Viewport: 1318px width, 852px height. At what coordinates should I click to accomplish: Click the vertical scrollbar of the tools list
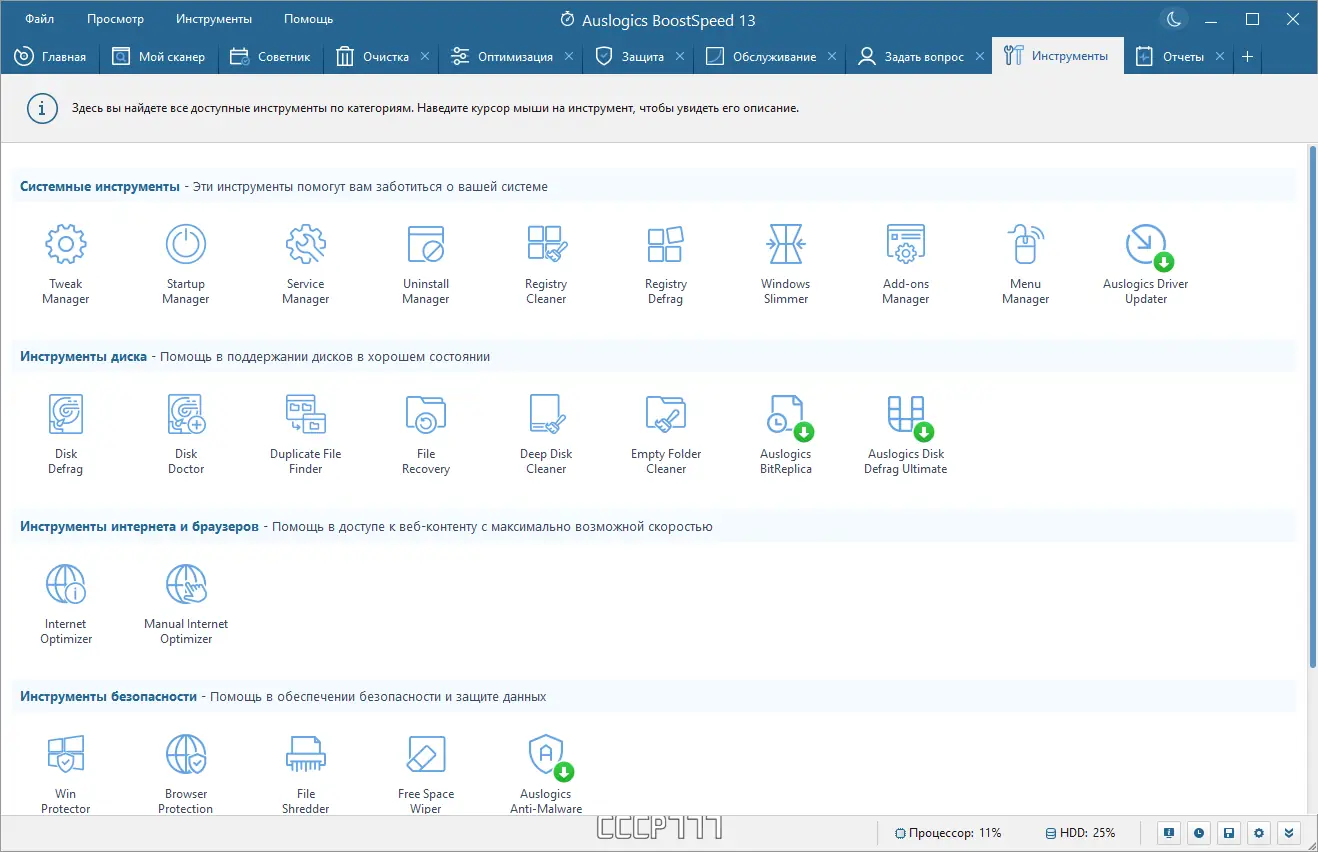point(1312,405)
